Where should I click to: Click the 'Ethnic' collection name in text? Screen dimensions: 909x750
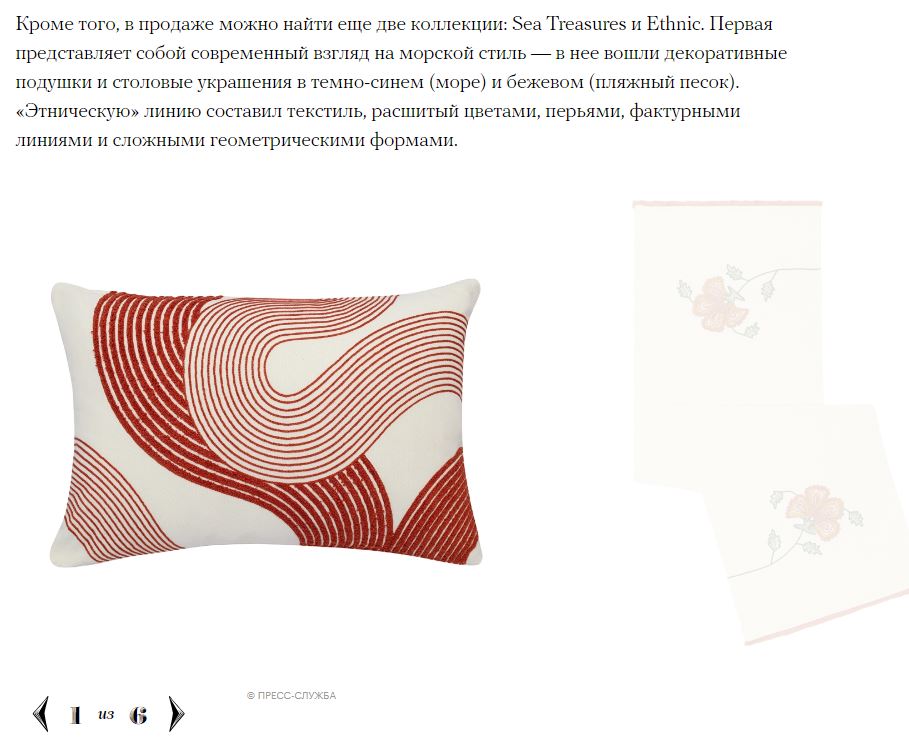(x=672, y=24)
